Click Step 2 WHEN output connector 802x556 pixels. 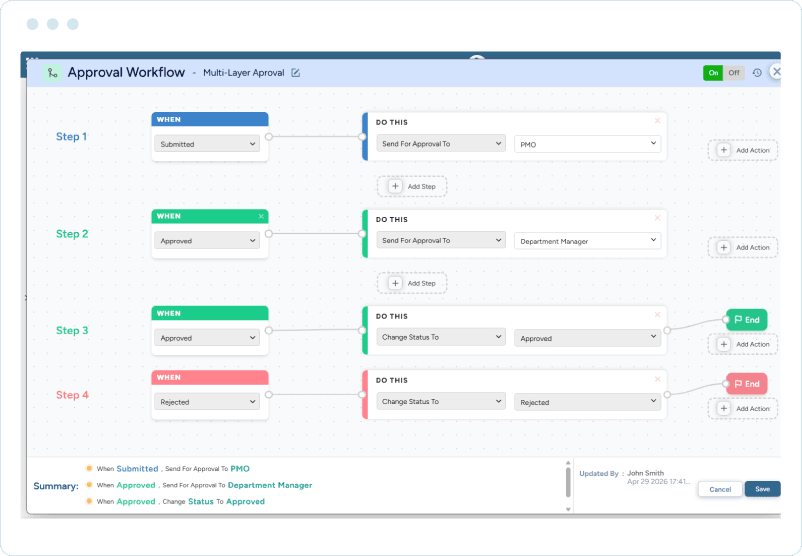click(x=269, y=234)
